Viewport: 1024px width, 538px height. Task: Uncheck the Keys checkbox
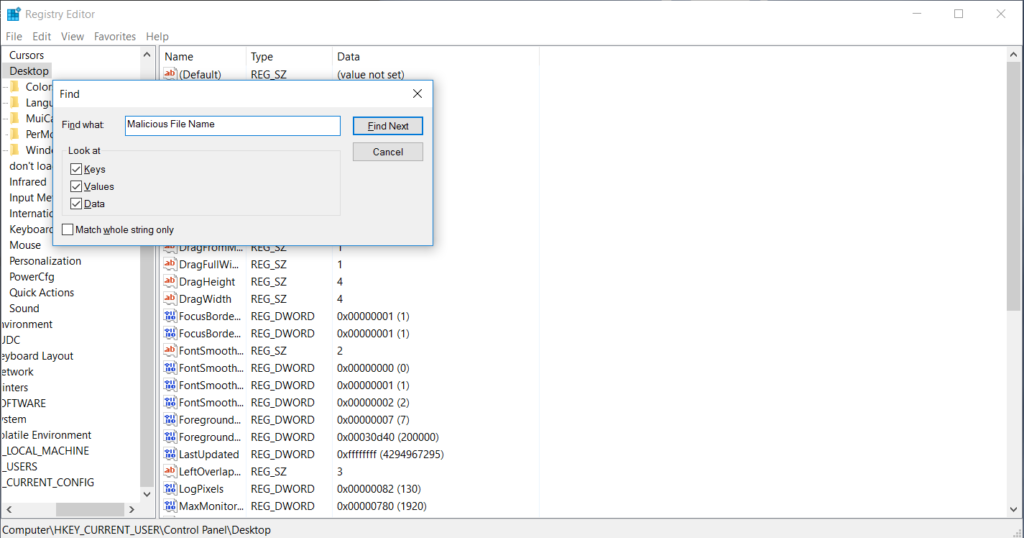click(76, 169)
